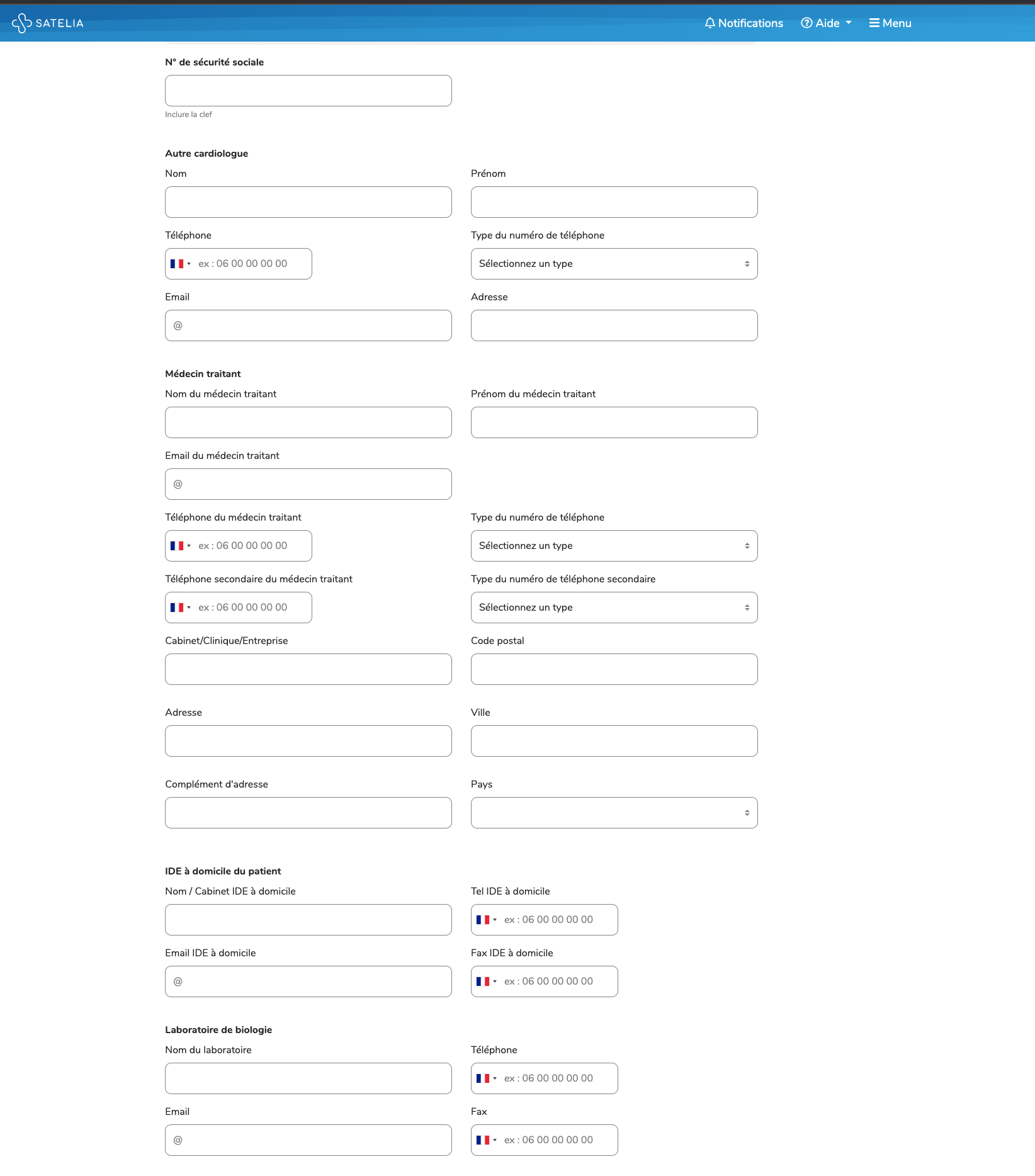Screen dimensions: 1035x1176
Task: Click flag in Laboratoire Fax field
Action: pos(483,1140)
